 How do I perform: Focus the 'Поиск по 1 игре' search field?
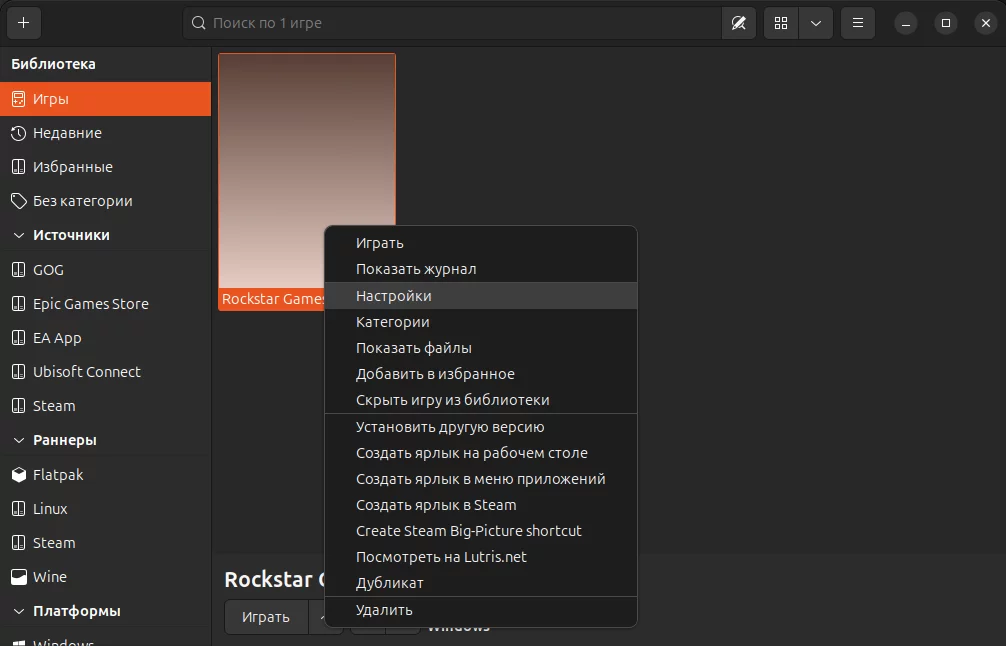pos(452,23)
